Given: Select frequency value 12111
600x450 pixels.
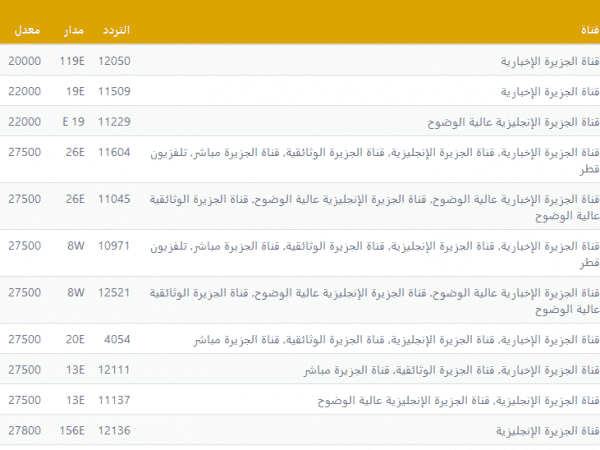Looking at the screenshot, I should click(x=114, y=370).
